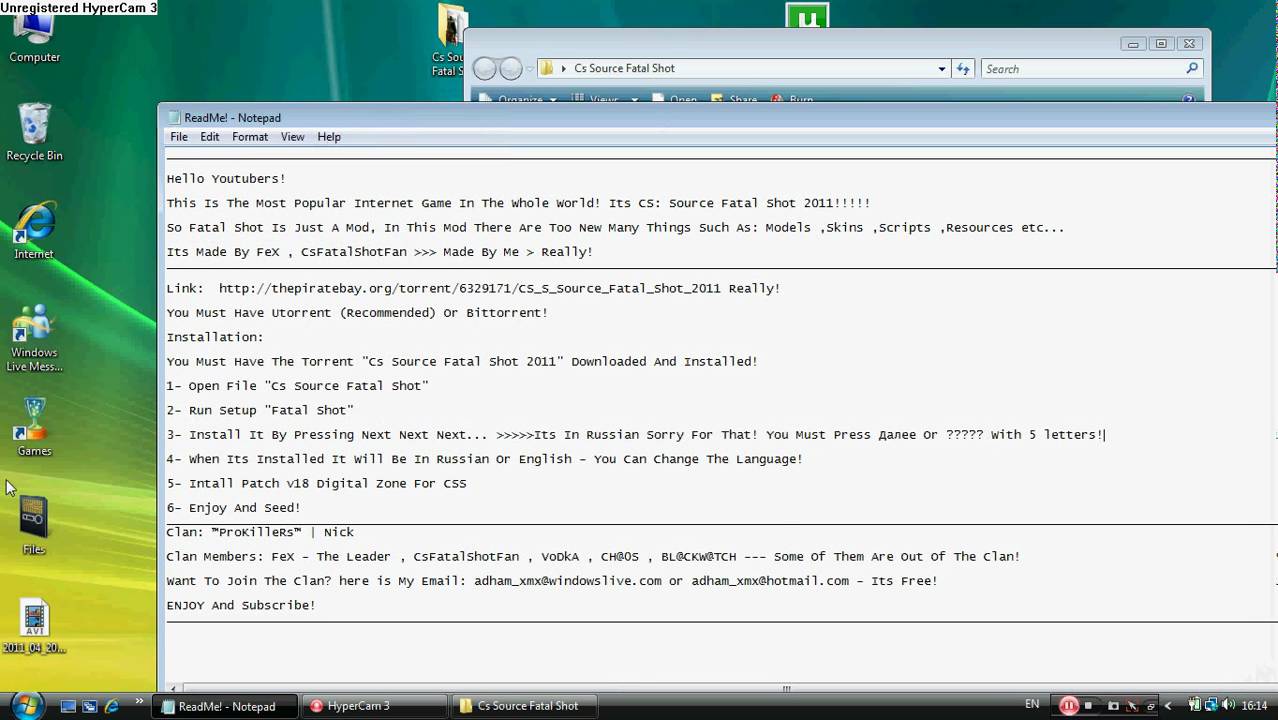The height and width of the screenshot is (720, 1278).
Task: Show hidden system tray icons
Action: click(1167, 706)
